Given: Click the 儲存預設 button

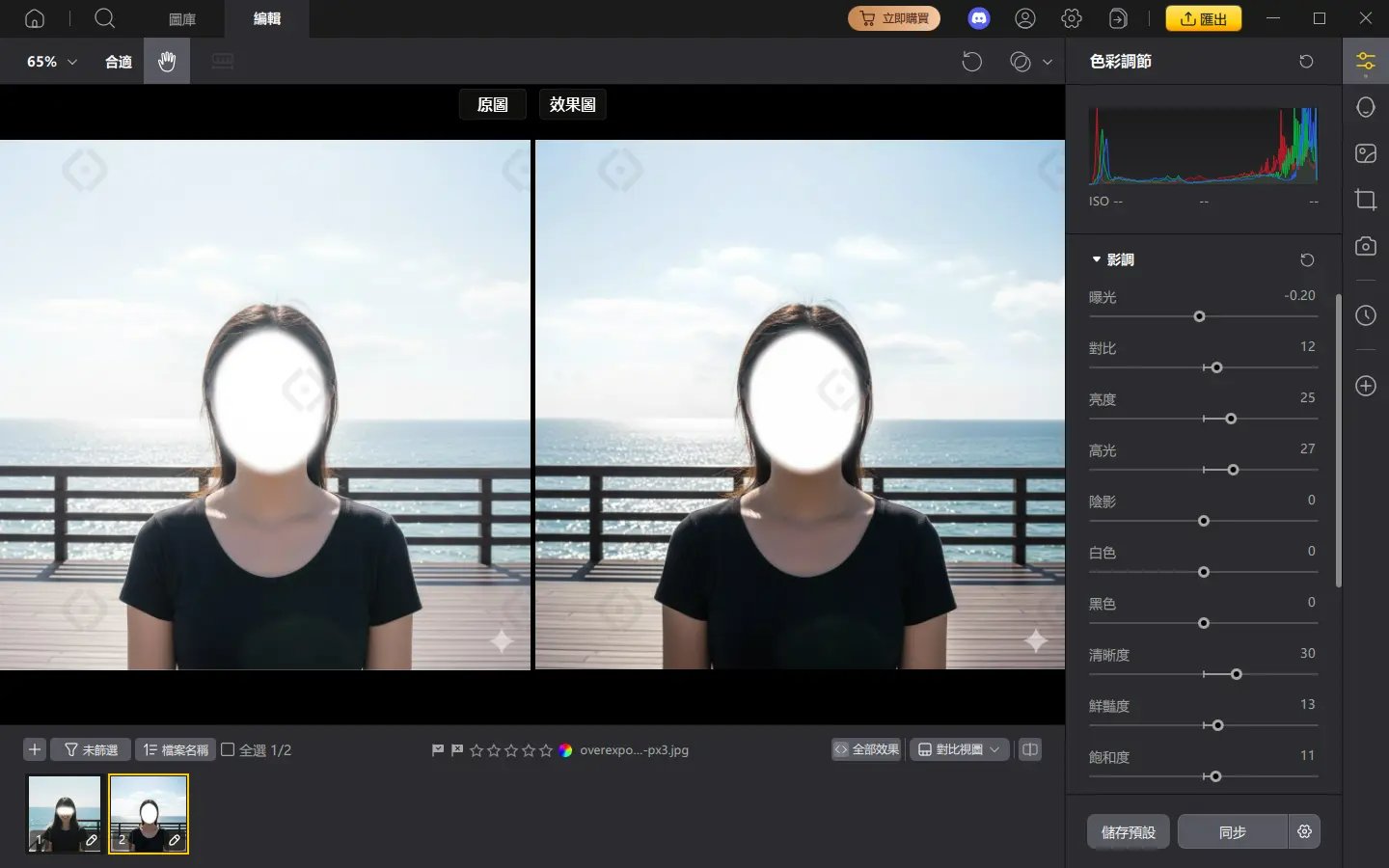Looking at the screenshot, I should coord(1128,831).
